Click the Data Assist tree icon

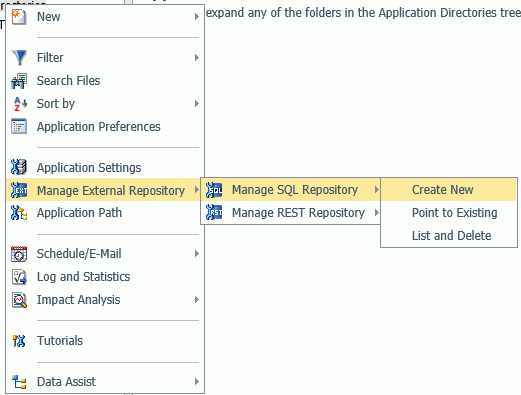tap(19, 382)
